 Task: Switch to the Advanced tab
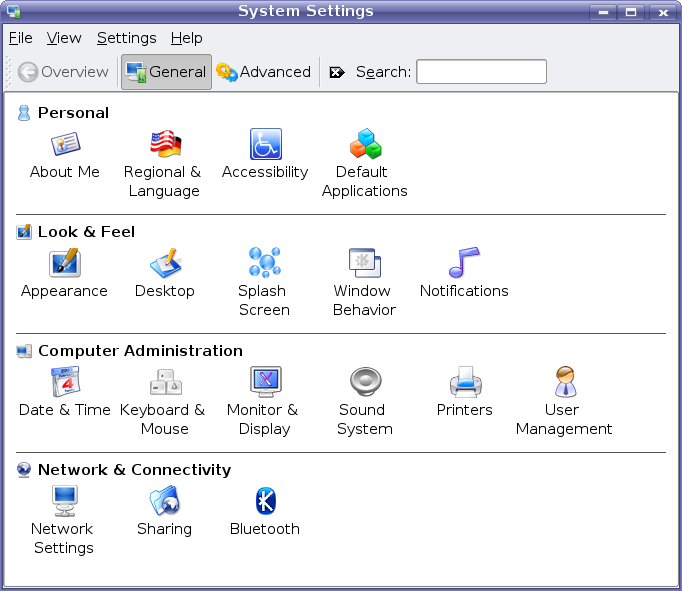point(264,72)
